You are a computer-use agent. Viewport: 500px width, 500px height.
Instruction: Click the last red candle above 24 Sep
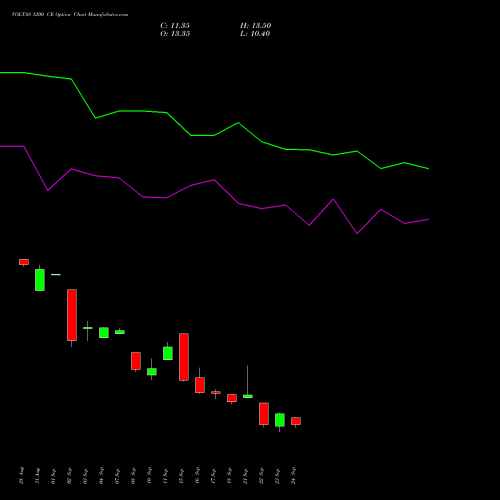(x=296, y=421)
